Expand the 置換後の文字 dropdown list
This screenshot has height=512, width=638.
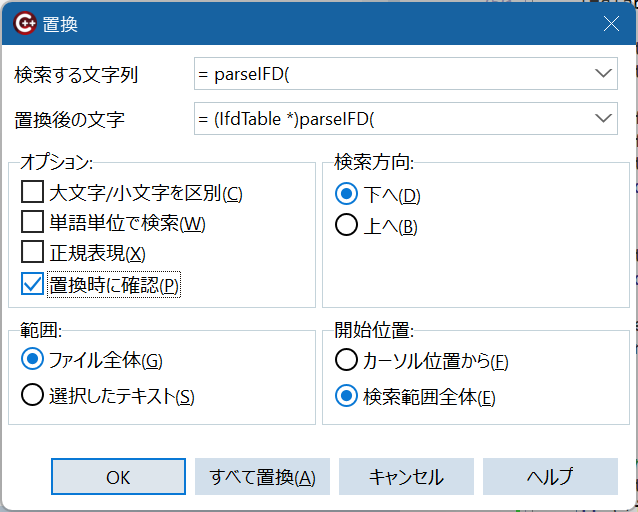point(602,119)
